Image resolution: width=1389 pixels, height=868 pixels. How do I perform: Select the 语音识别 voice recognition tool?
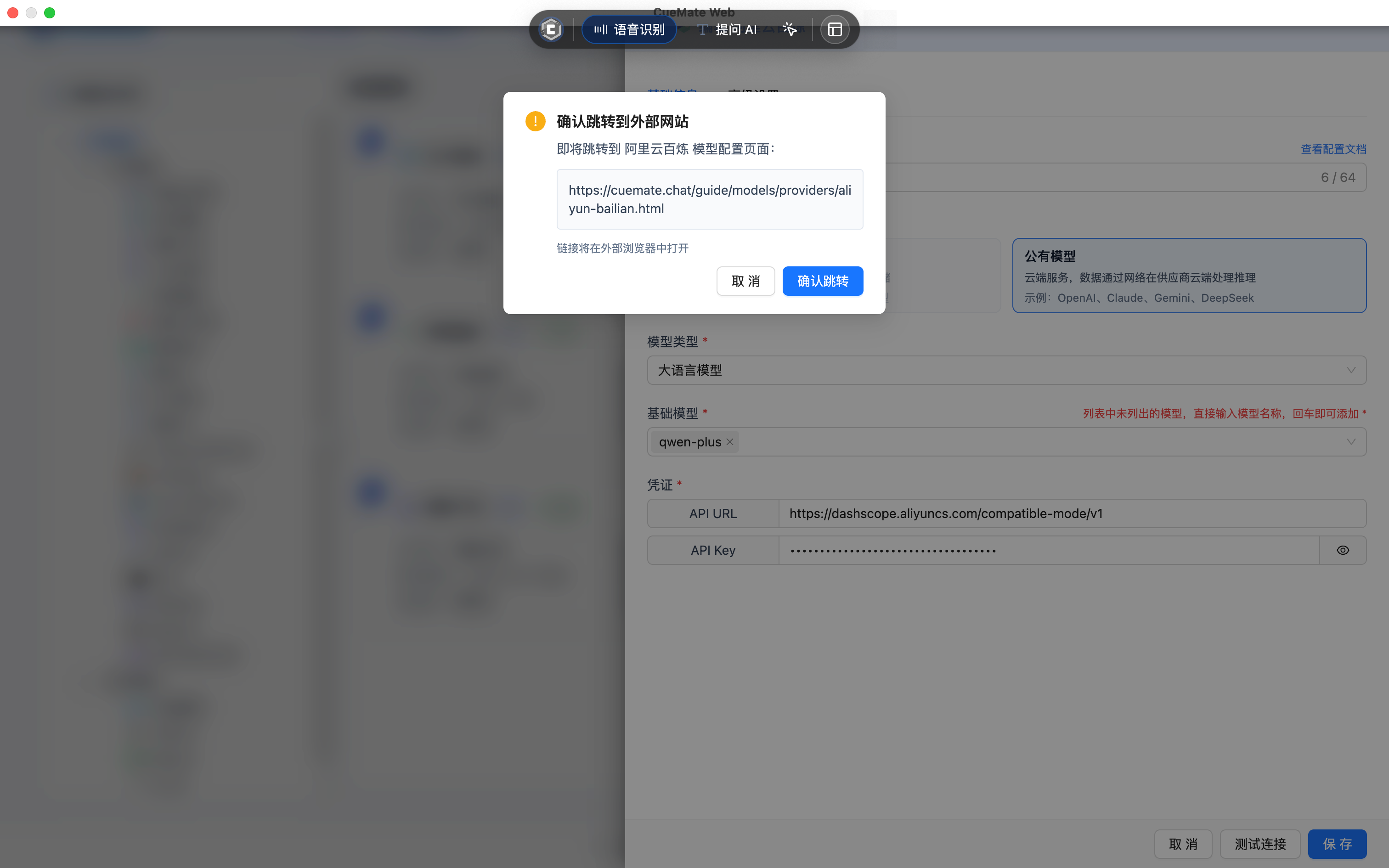tap(628, 29)
